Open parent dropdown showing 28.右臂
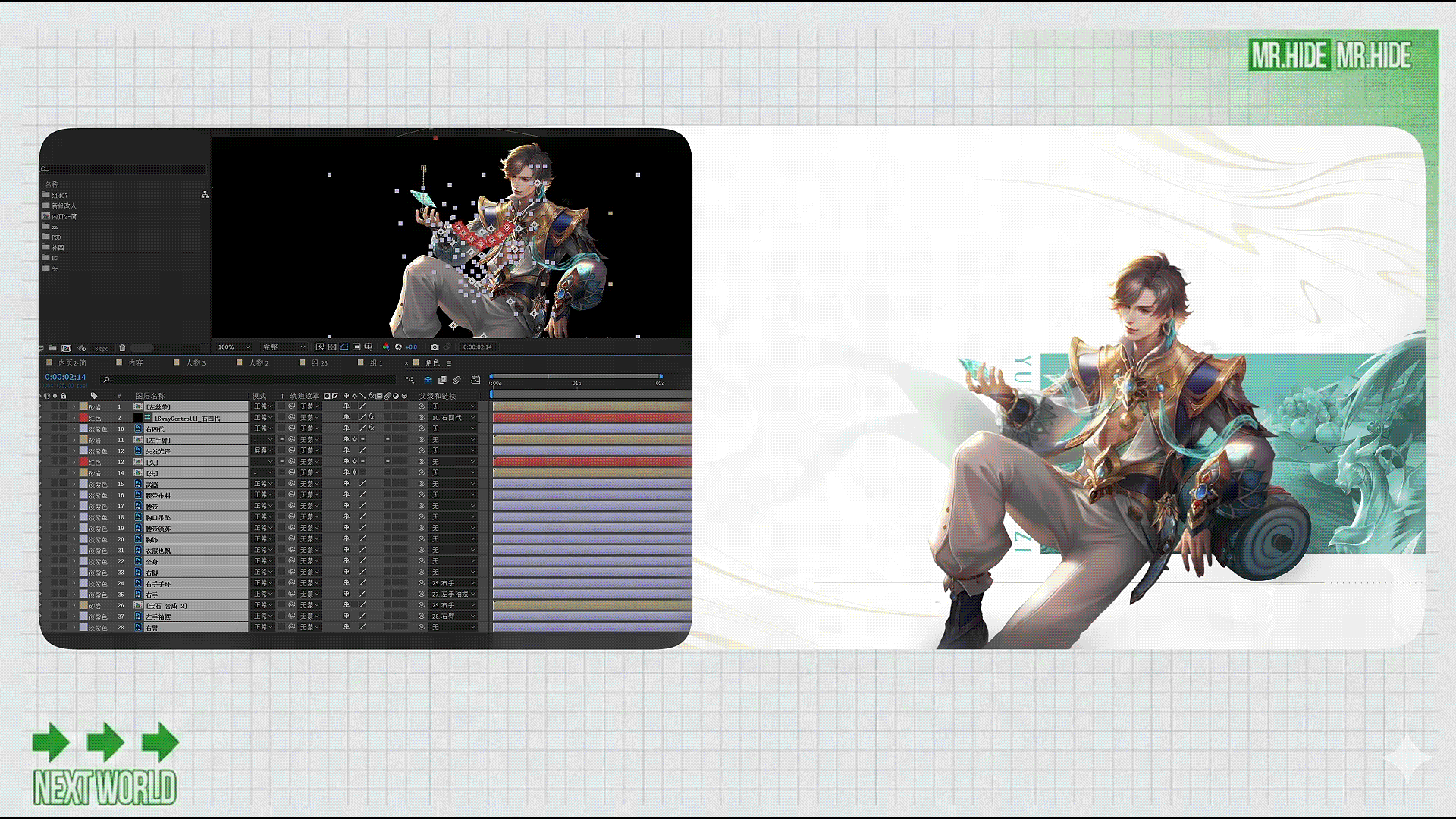This screenshot has height=819, width=1456. (x=453, y=616)
